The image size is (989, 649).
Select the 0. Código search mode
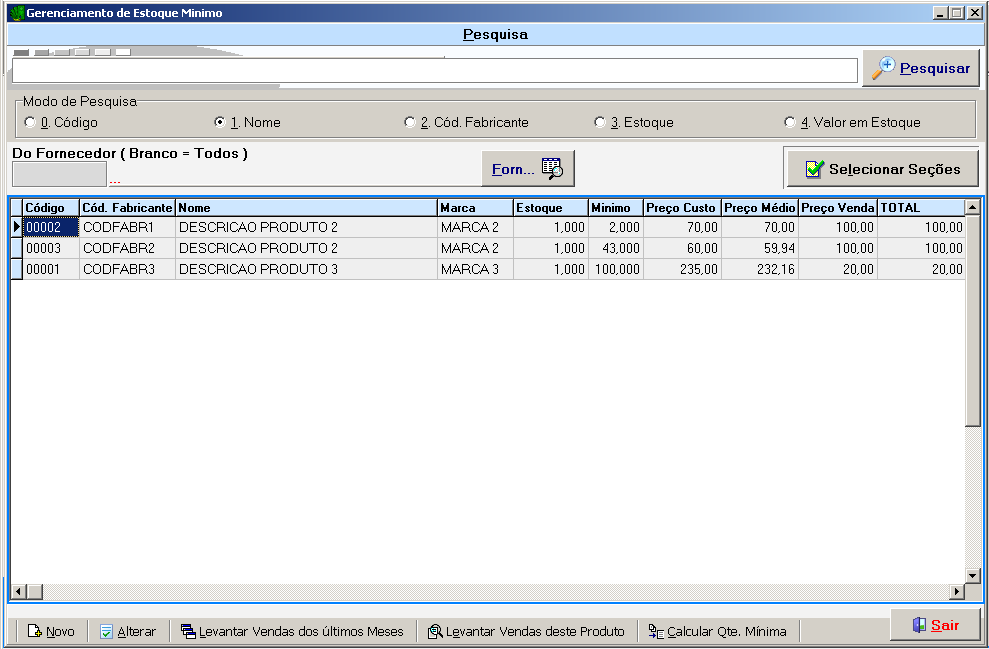pyautogui.click(x=30, y=122)
